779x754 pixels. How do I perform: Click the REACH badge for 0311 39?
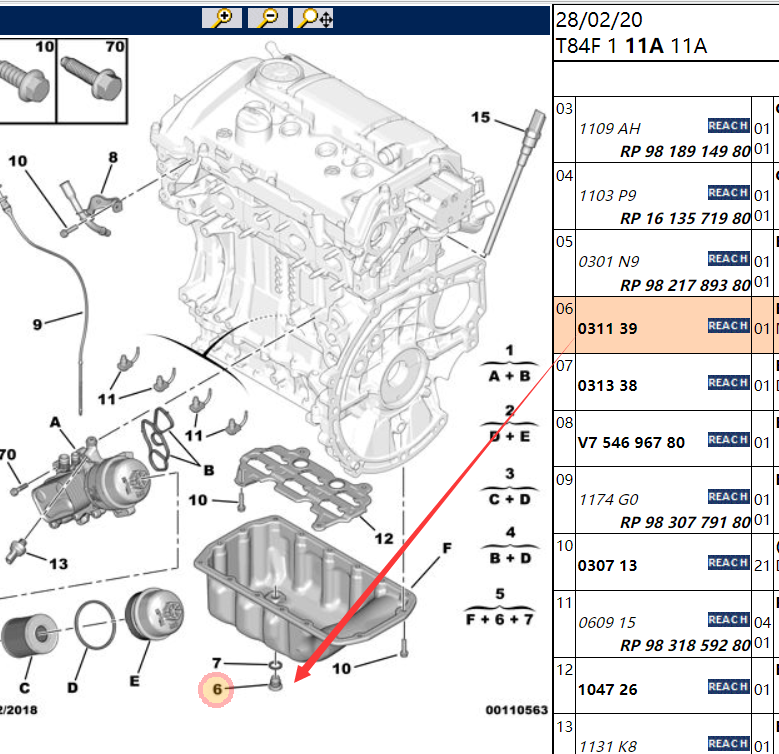[x=728, y=326]
